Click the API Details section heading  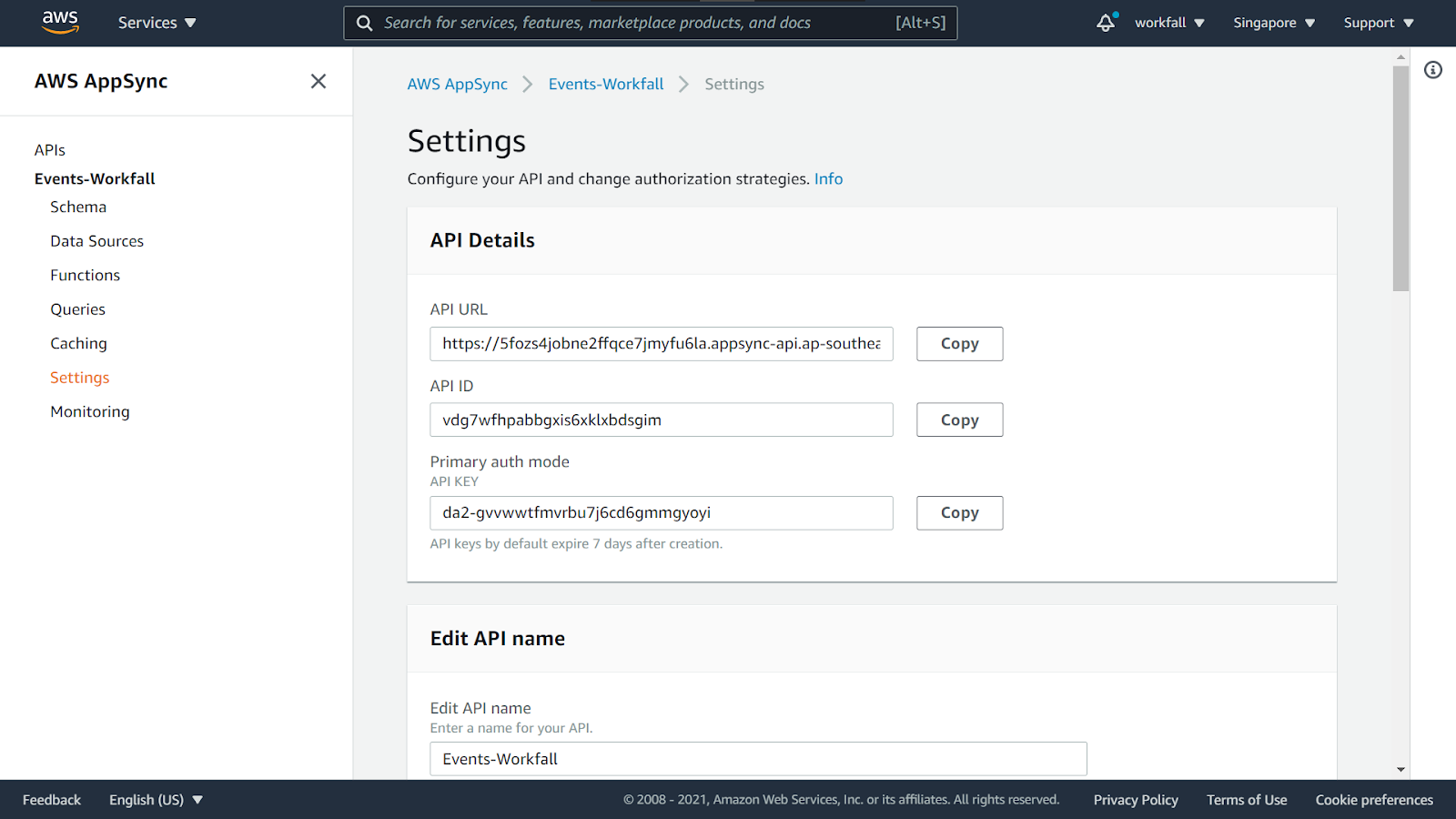coord(482,240)
